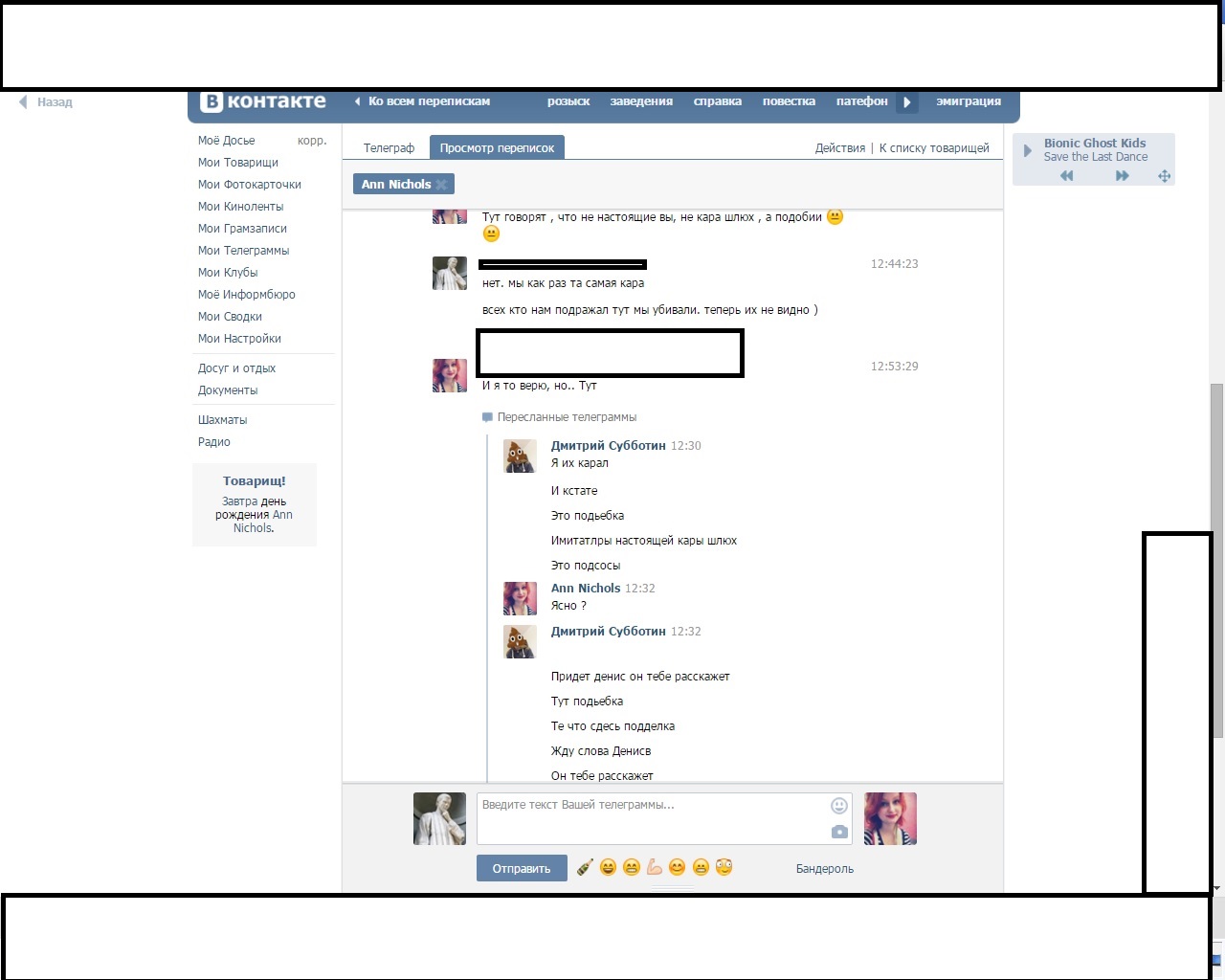Skip to next track in mini player
Screen dimensions: 1225x980
click(x=1122, y=176)
